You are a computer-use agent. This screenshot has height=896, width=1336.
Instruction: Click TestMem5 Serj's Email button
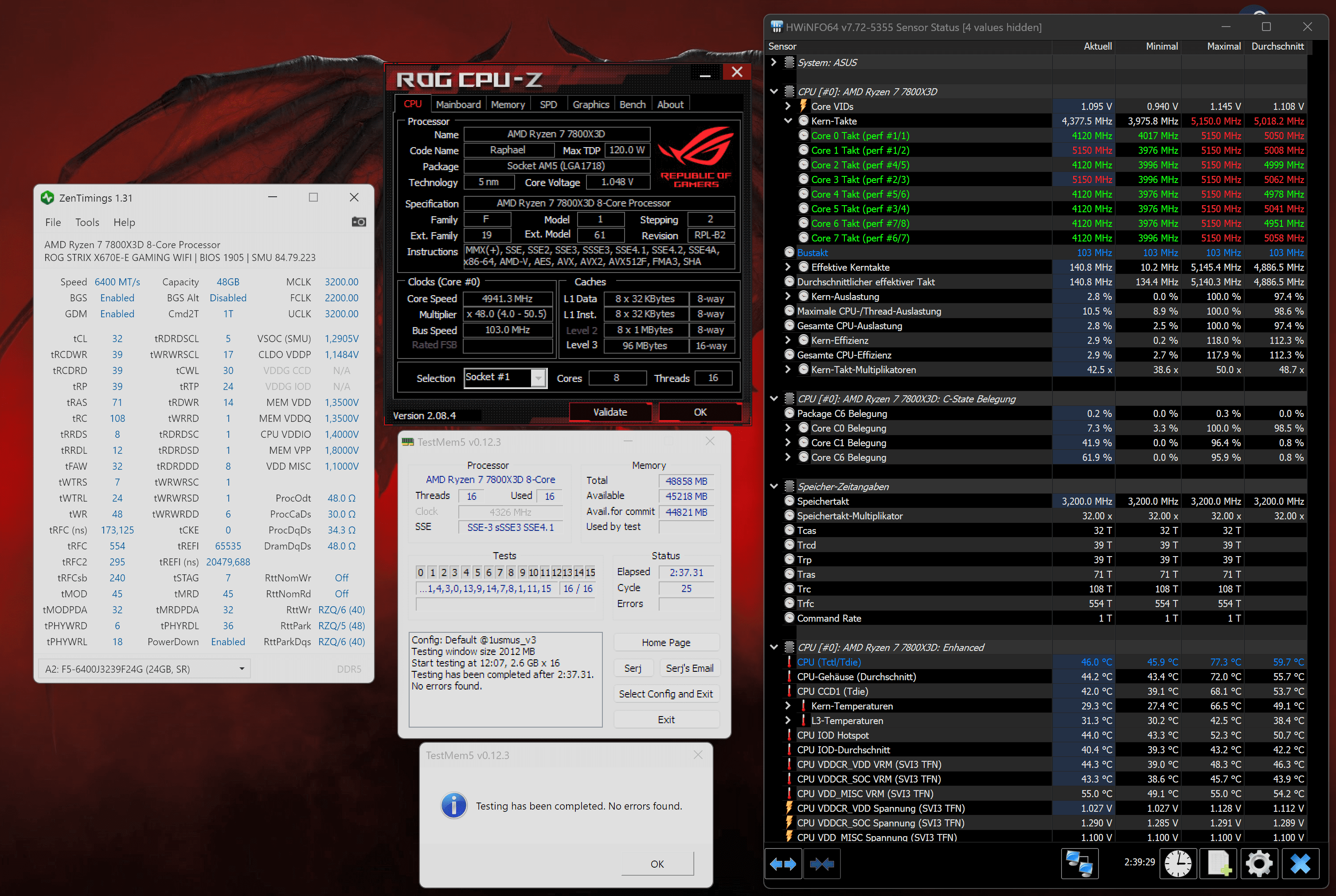point(689,668)
